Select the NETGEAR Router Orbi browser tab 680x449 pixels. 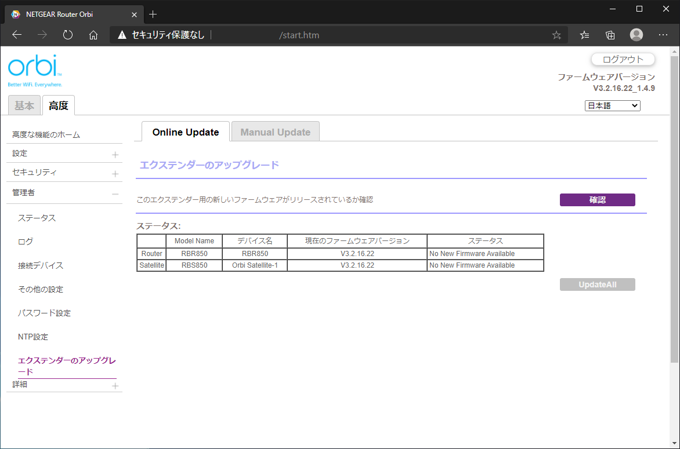tap(73, 14)
